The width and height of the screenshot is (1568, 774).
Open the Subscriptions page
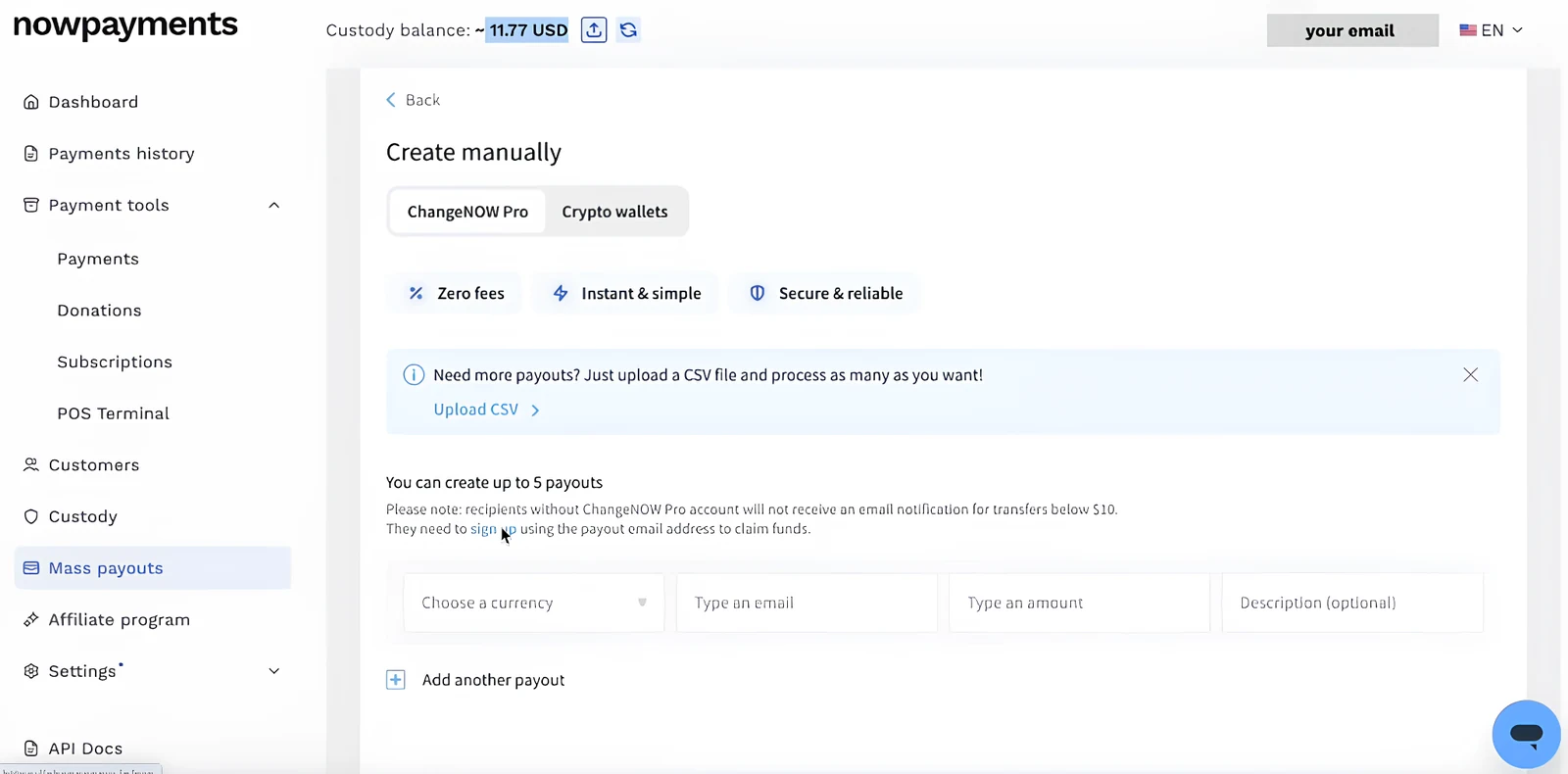[x=115, y=363]
